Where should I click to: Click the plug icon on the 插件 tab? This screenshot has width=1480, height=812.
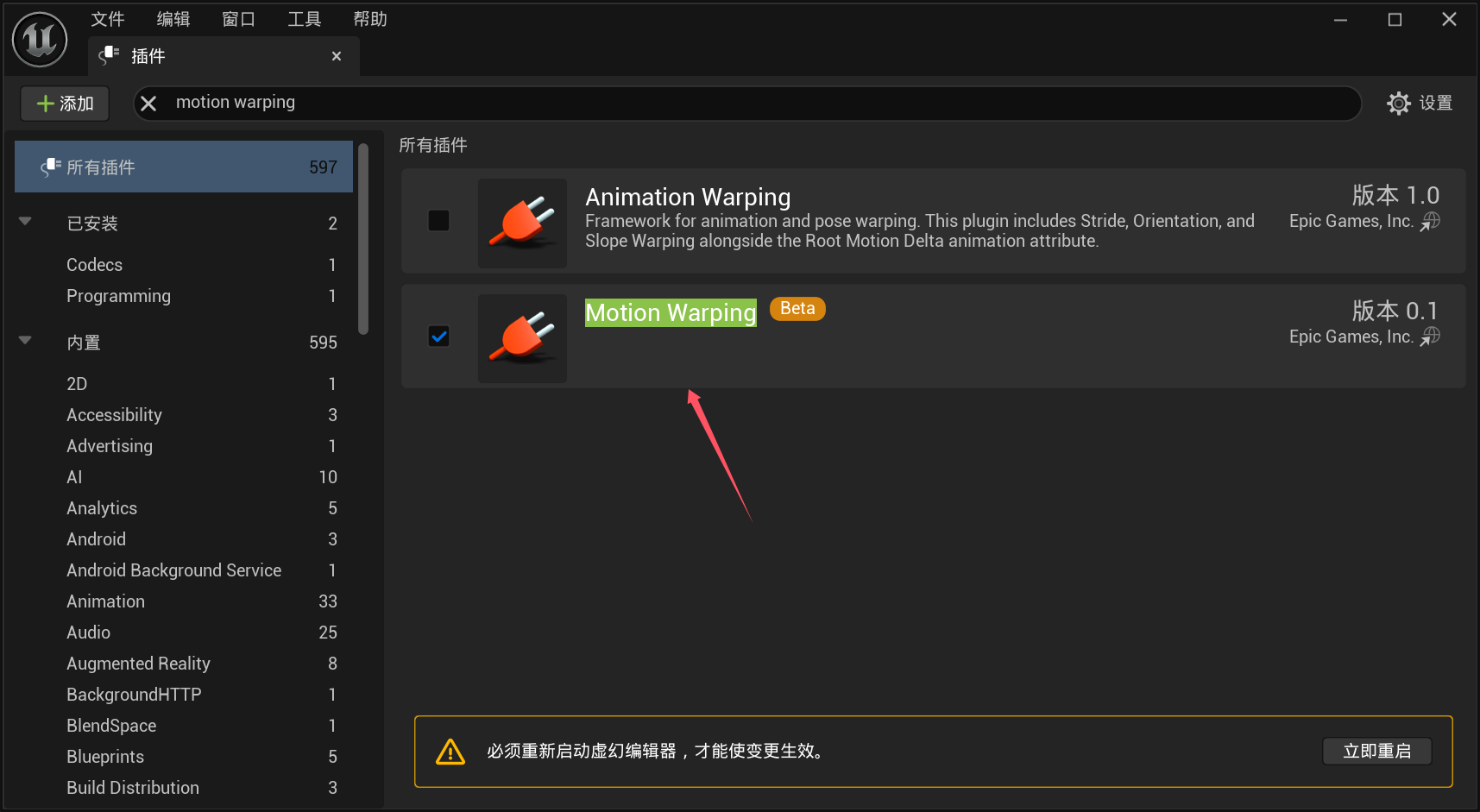point(109,56)
